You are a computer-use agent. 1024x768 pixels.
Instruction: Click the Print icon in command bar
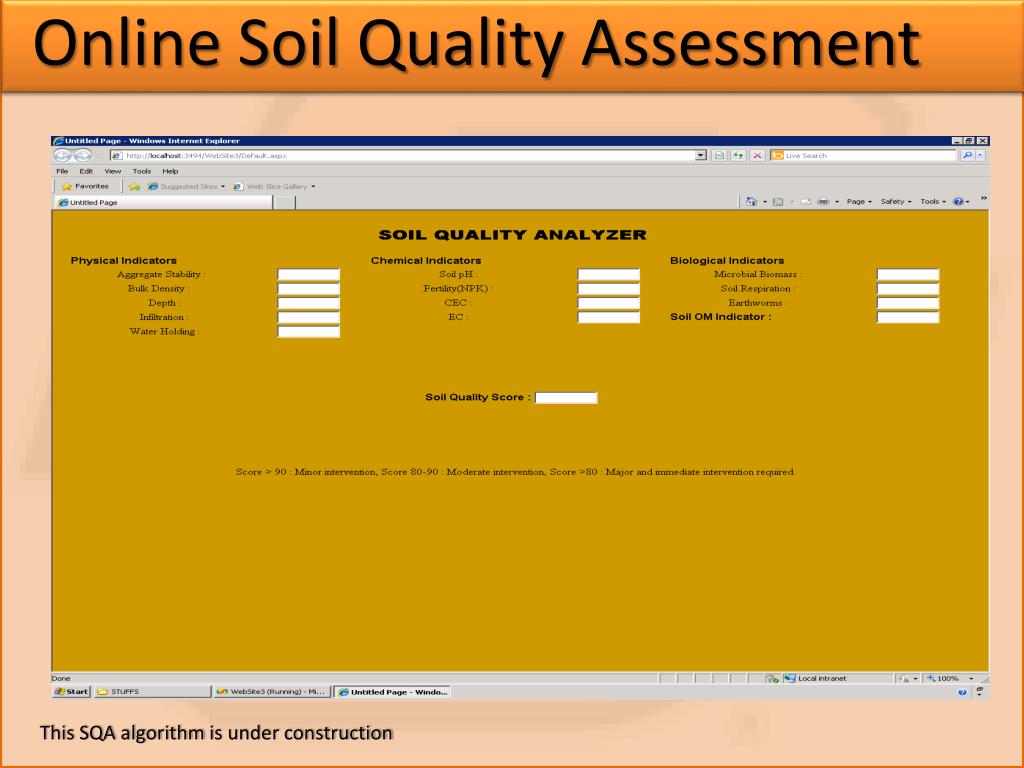tap(824, 202)
